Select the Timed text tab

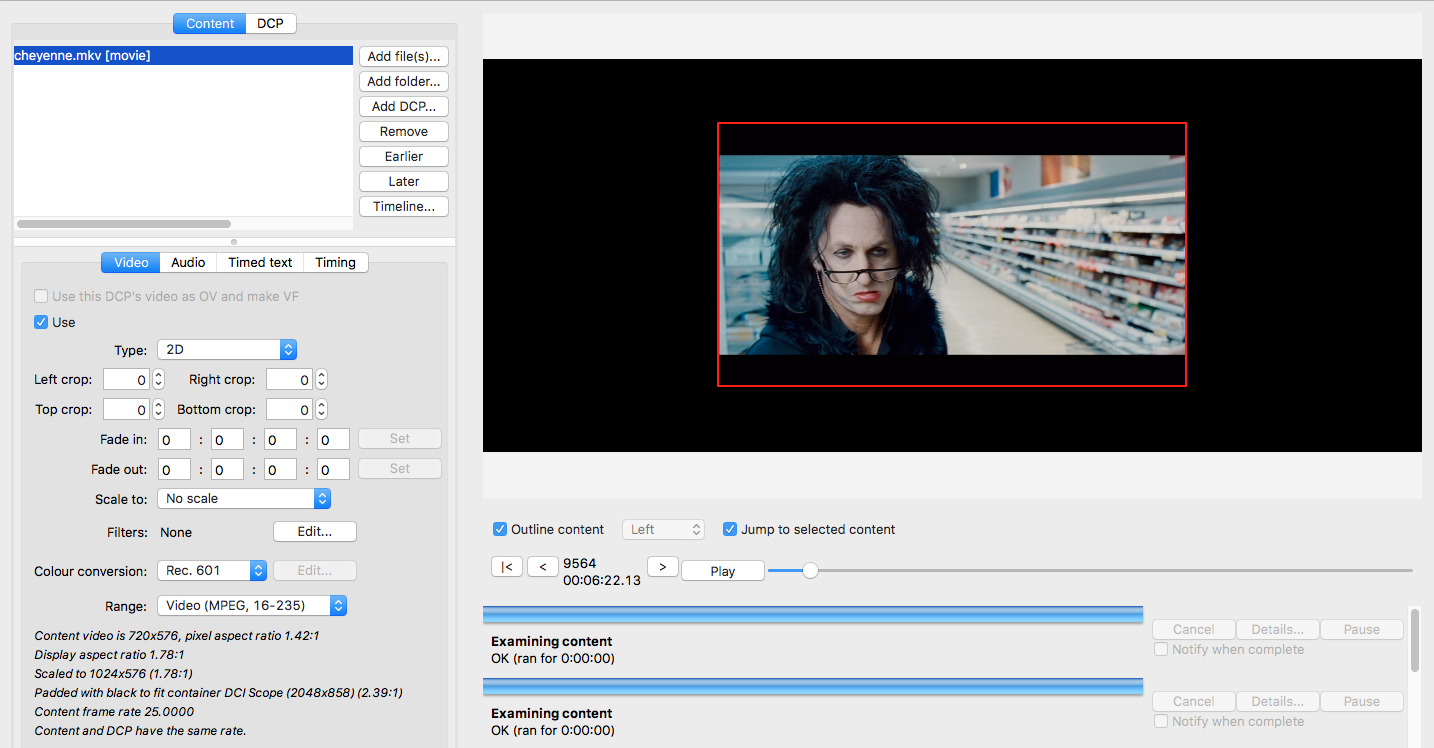coord(260,262)
